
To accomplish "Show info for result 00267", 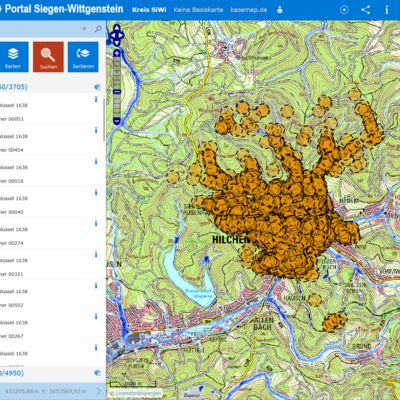I will coord(96,316).
